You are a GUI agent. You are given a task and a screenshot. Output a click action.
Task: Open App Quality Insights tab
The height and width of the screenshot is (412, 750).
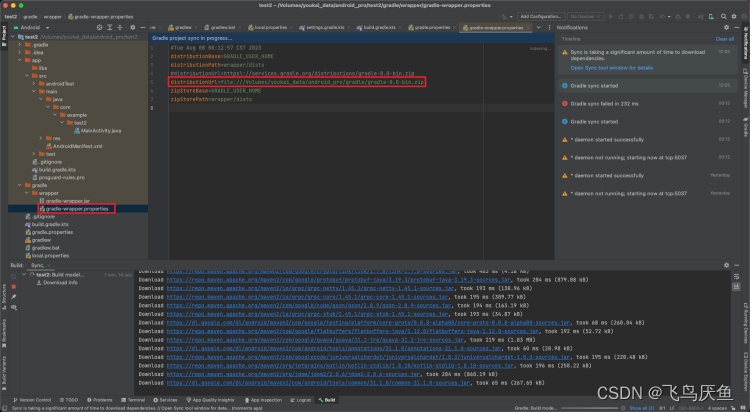click(210, 400)
